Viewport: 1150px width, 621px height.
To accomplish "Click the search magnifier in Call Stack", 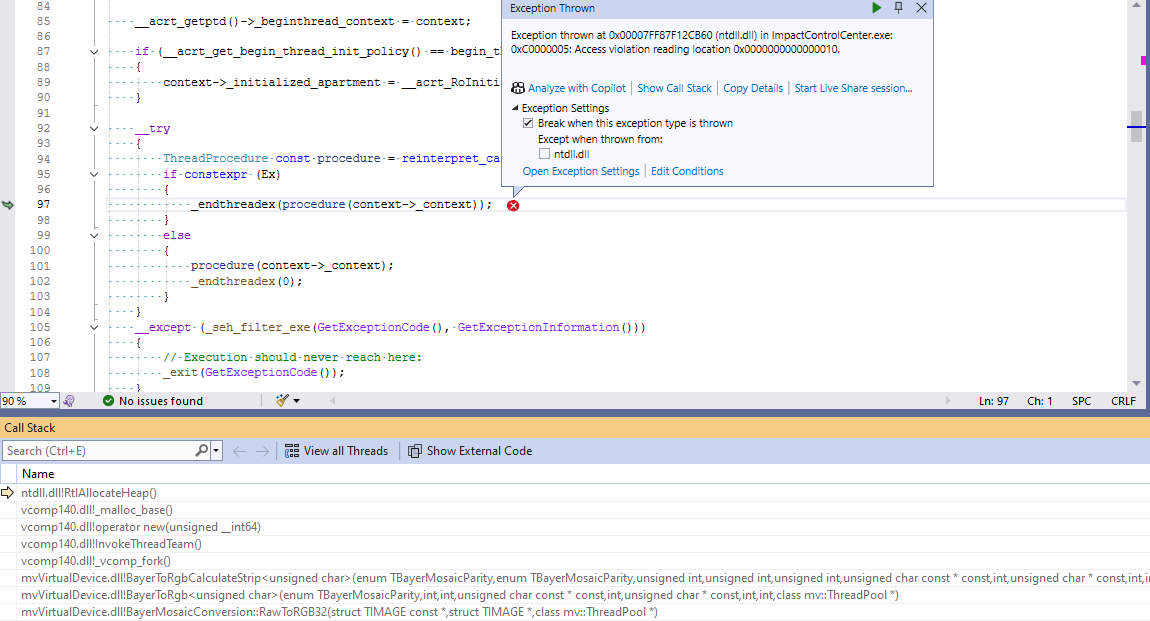I will point(201,451).
